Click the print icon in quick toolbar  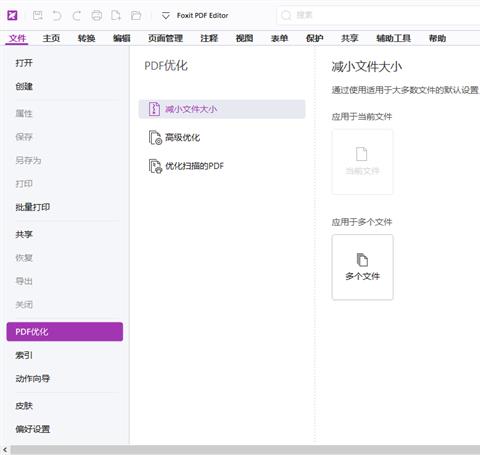[97, 15]
